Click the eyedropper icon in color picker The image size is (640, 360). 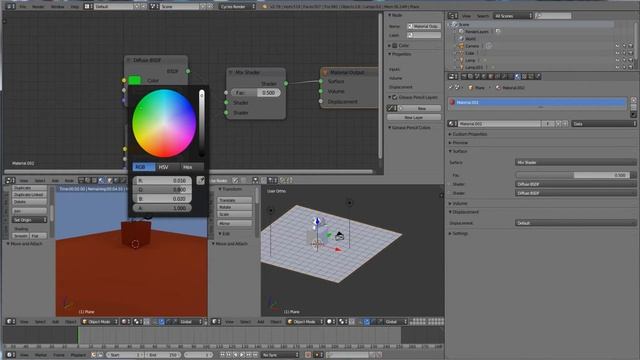(200, 180)
